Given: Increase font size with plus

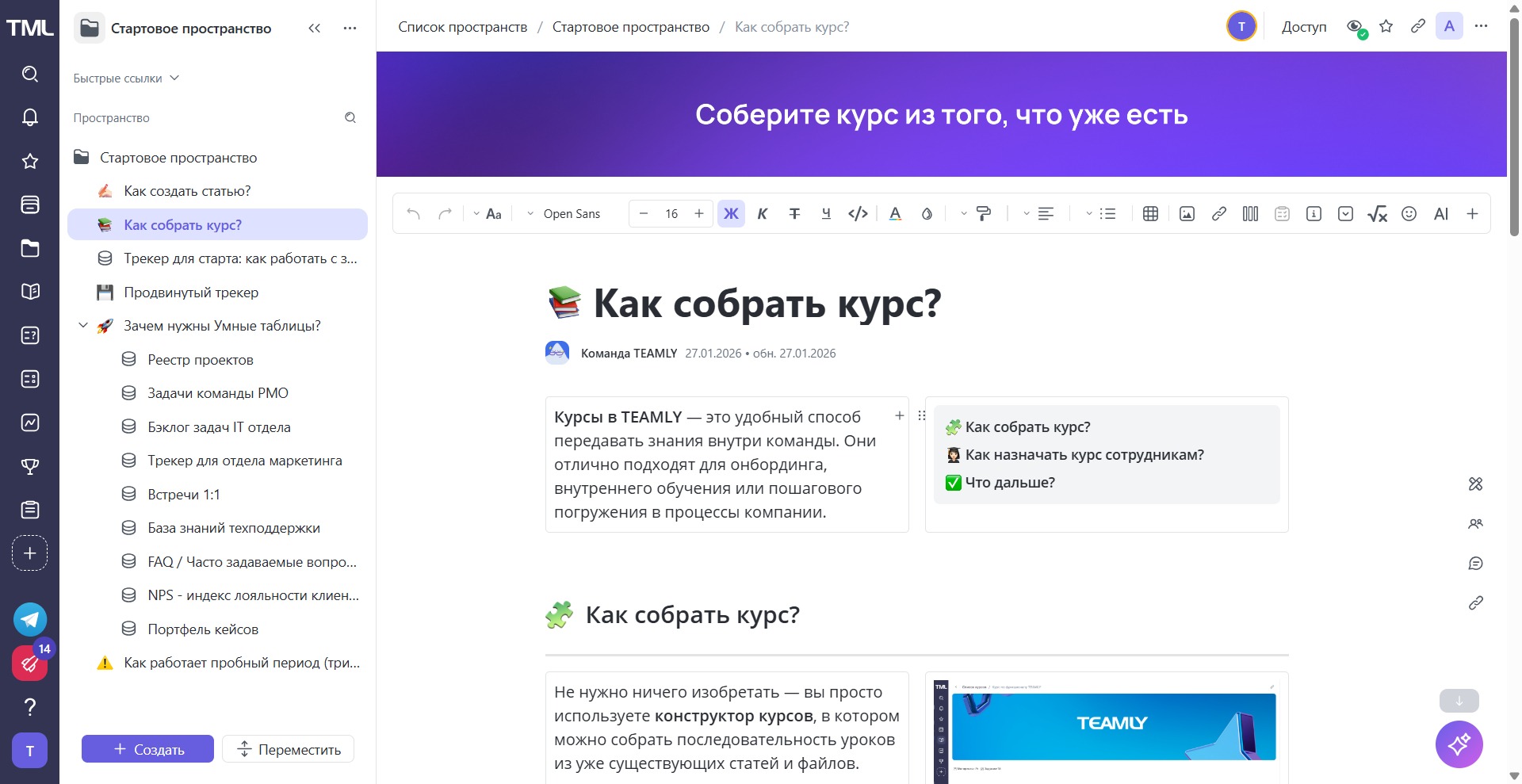Looking at the screenshot, I should point(698,213).
